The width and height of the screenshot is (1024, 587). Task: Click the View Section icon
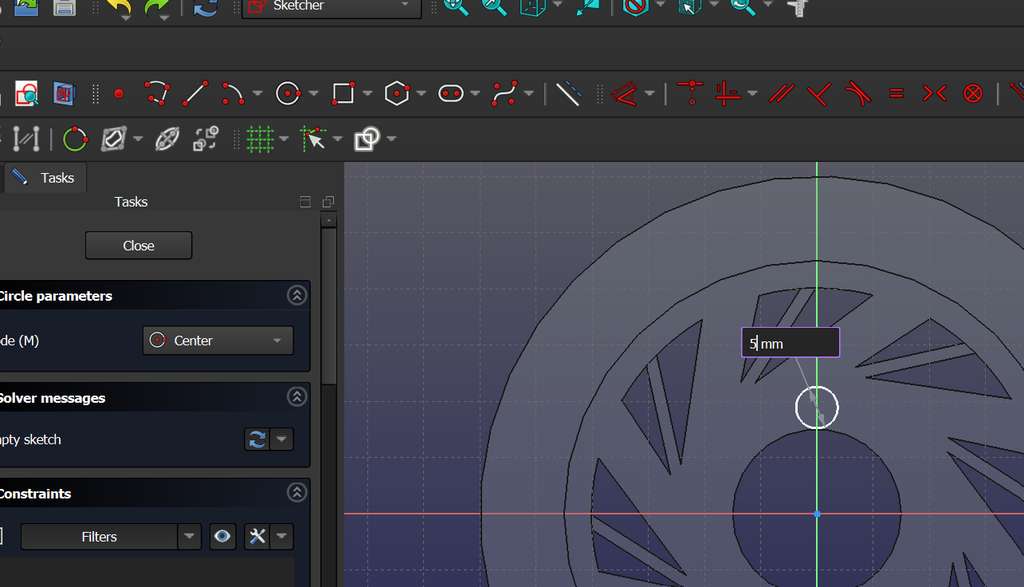[64, 94]
